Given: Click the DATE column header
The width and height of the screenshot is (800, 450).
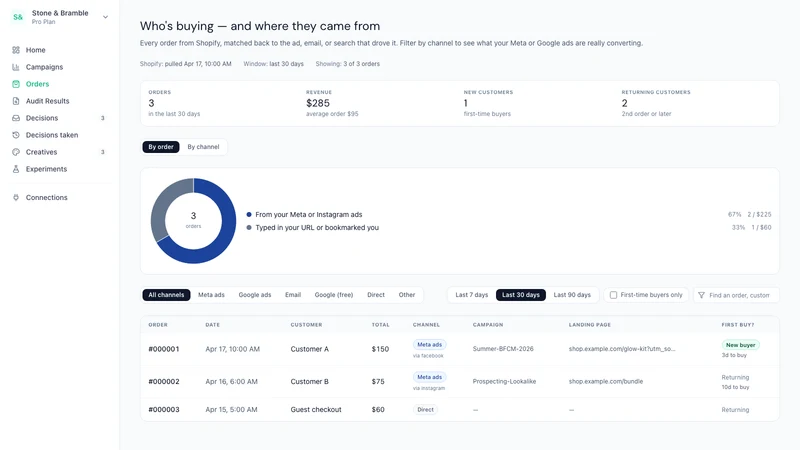Looking at the screenshot, I should click(212, 325).
